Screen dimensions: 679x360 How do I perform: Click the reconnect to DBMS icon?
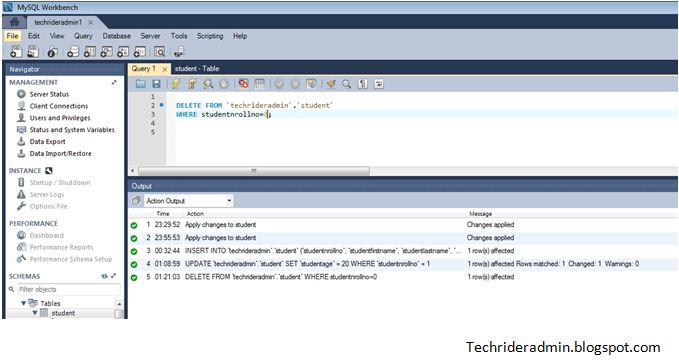(179, 52)
